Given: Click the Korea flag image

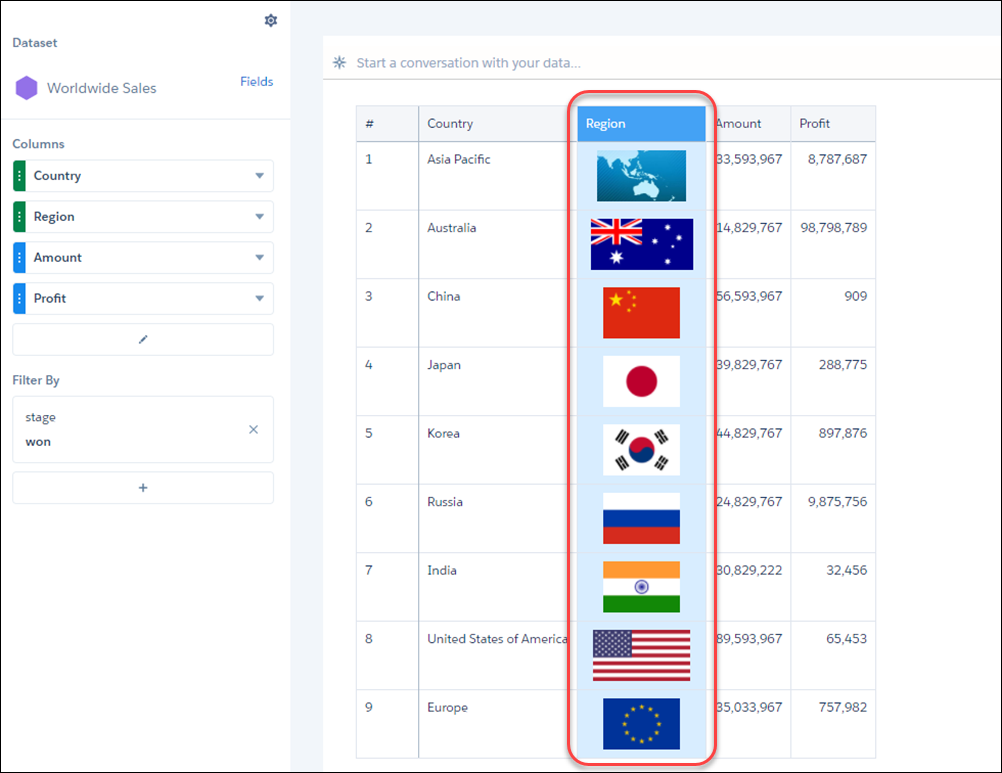Looking at the screenshot, I should [x=642, y=450].
